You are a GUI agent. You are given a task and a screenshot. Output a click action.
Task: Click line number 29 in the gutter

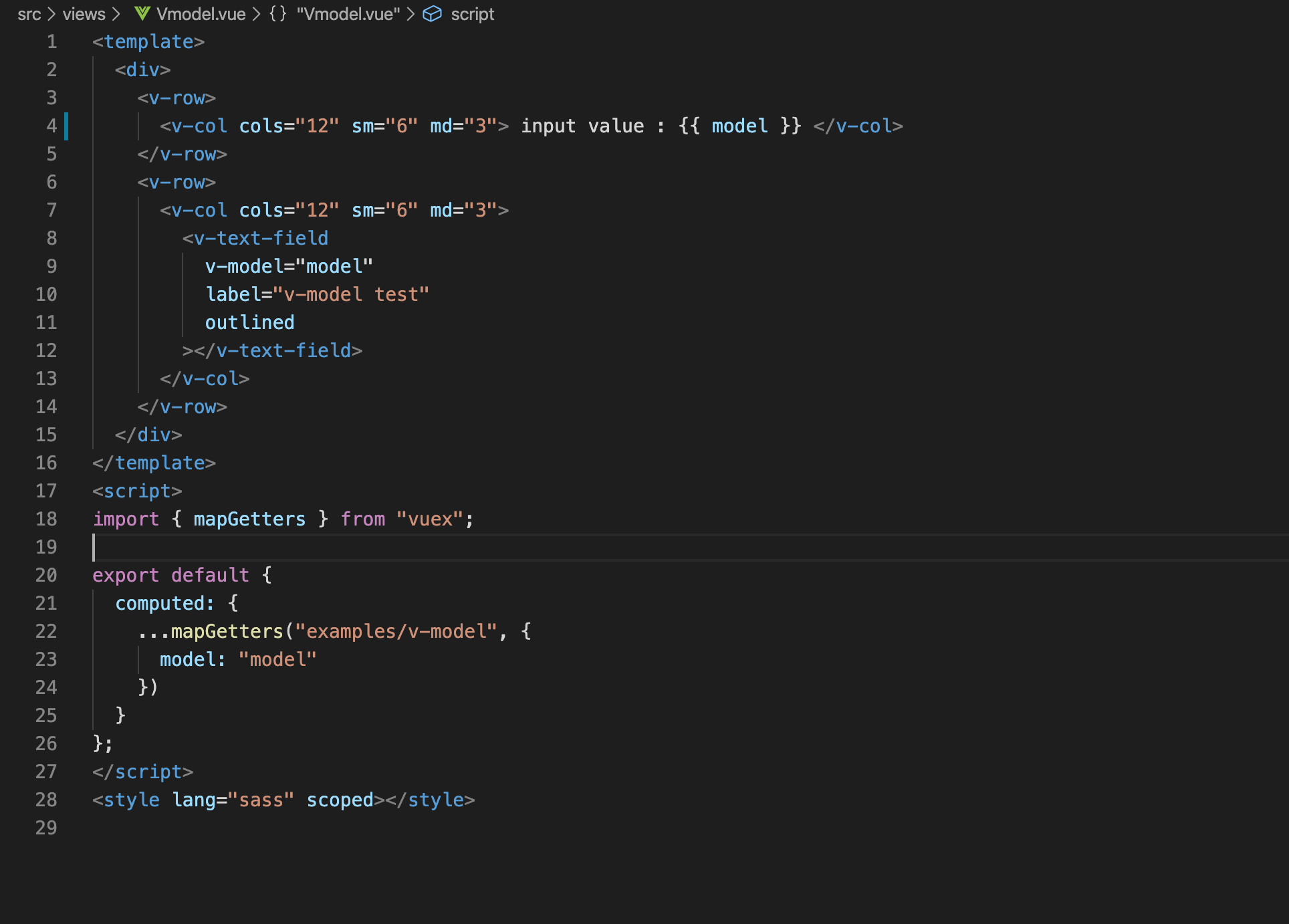46,828
